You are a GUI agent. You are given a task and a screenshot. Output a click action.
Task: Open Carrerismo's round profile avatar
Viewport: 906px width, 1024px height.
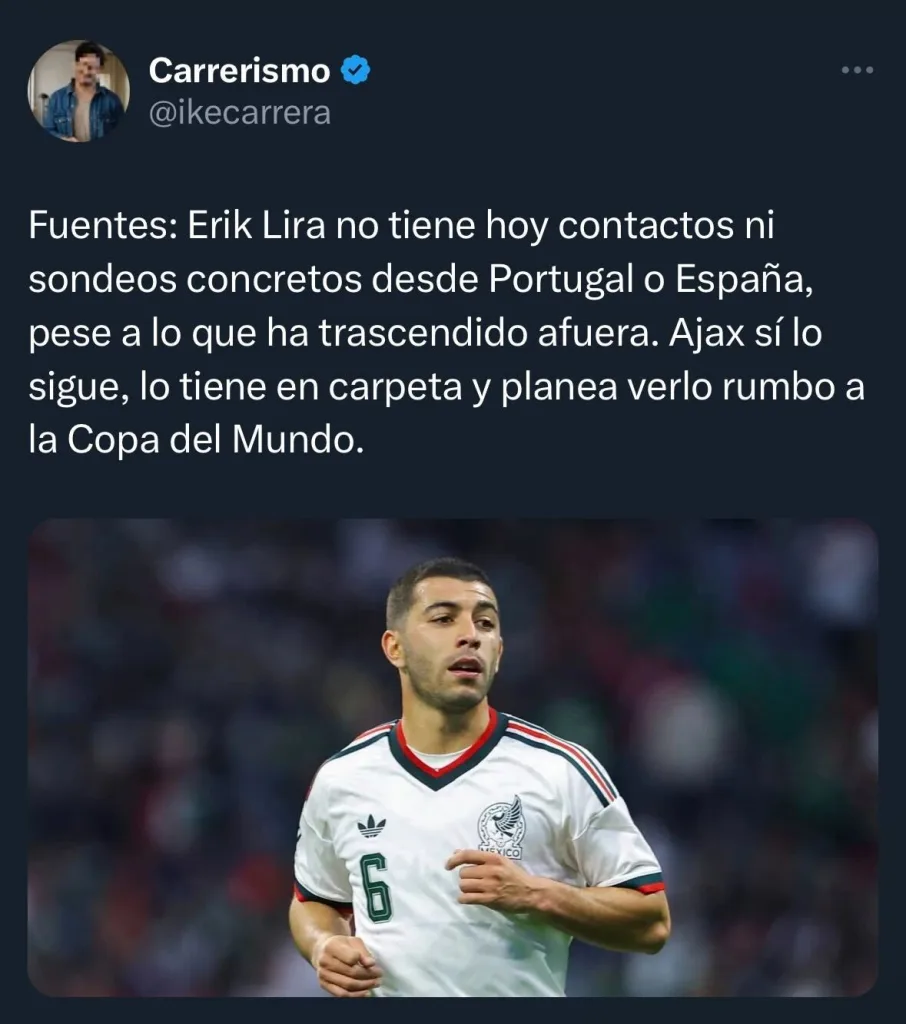click(78, 91)
